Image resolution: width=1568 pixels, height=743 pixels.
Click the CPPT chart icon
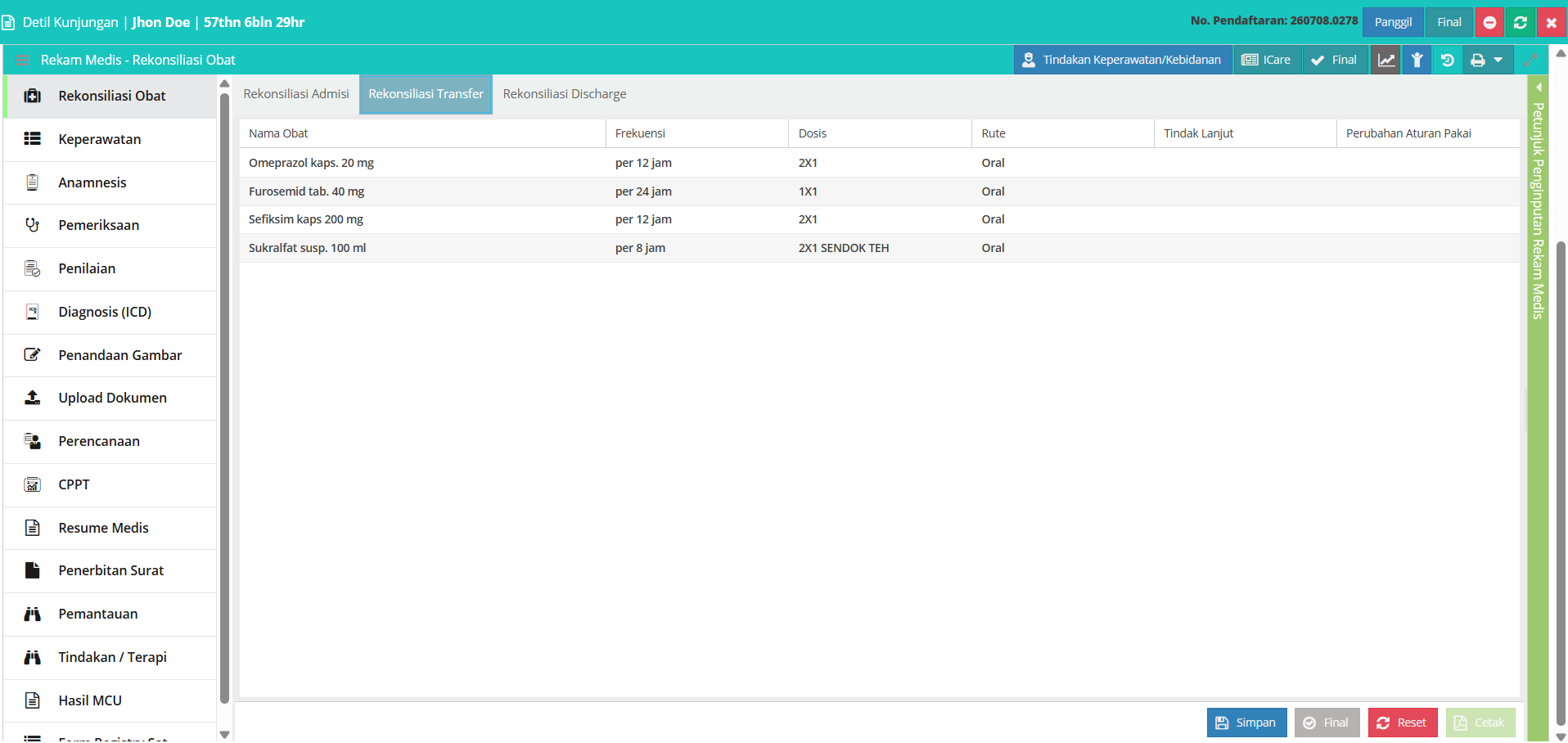[x=33, y=484]
